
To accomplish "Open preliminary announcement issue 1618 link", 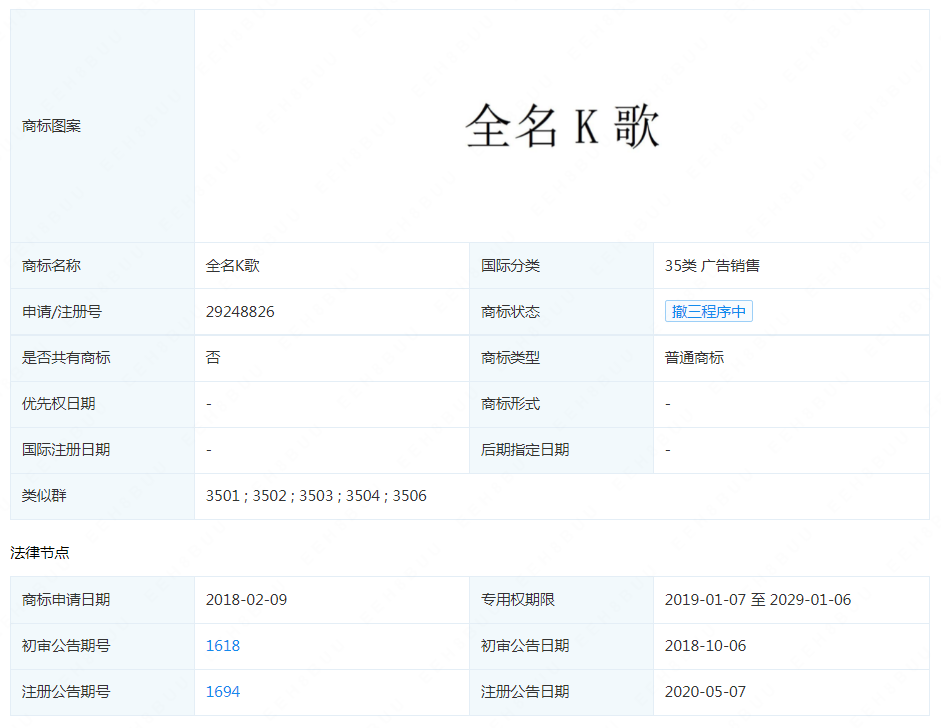I will point(223,646).
